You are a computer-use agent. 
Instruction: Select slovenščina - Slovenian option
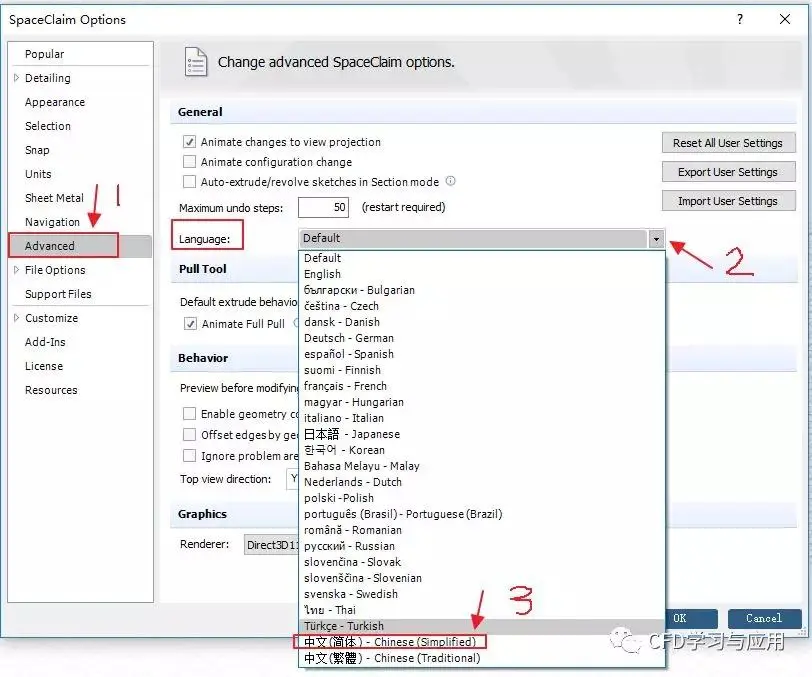tap(482, 578)
